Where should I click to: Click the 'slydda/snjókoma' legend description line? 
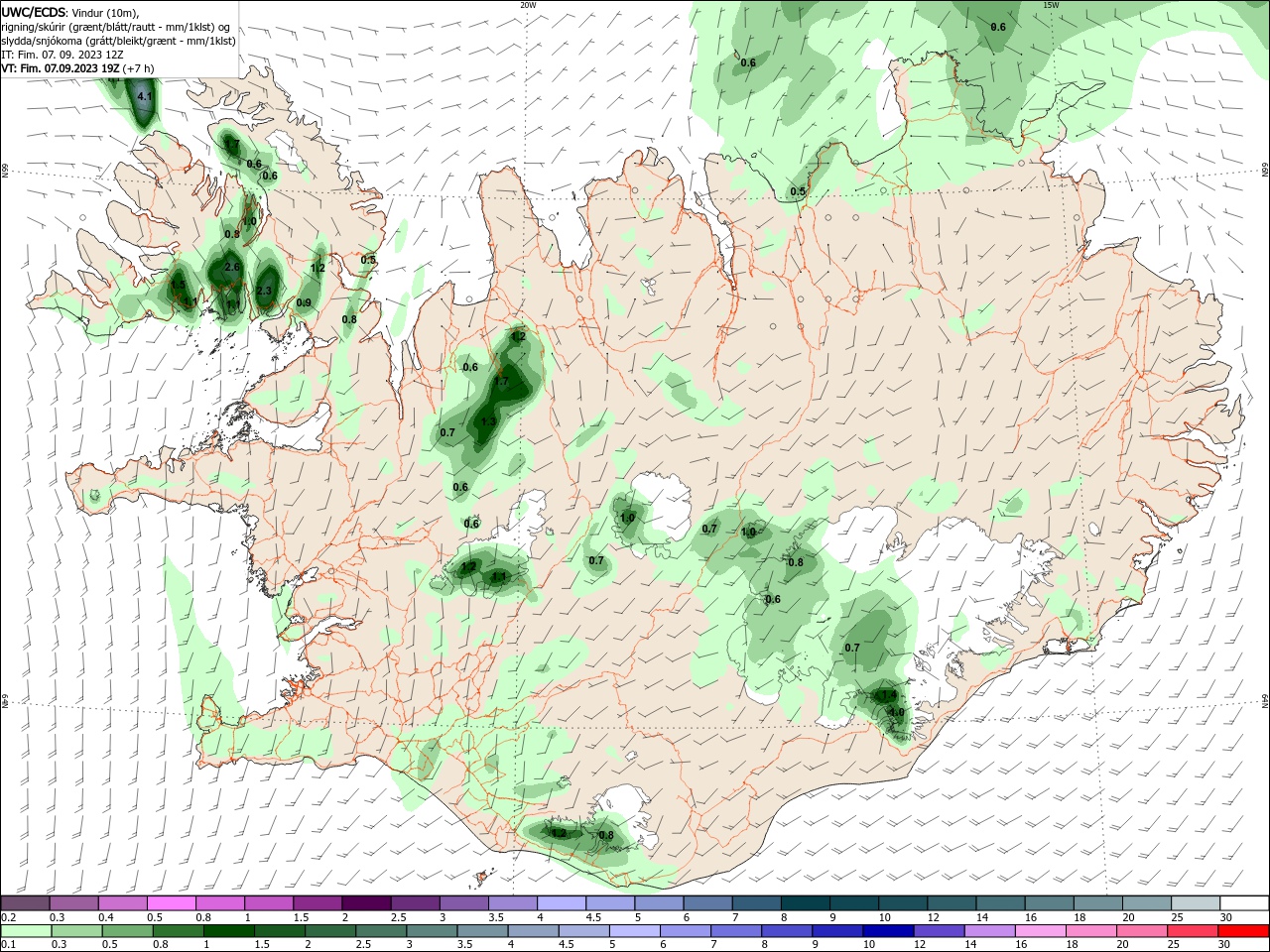point(118,41)
